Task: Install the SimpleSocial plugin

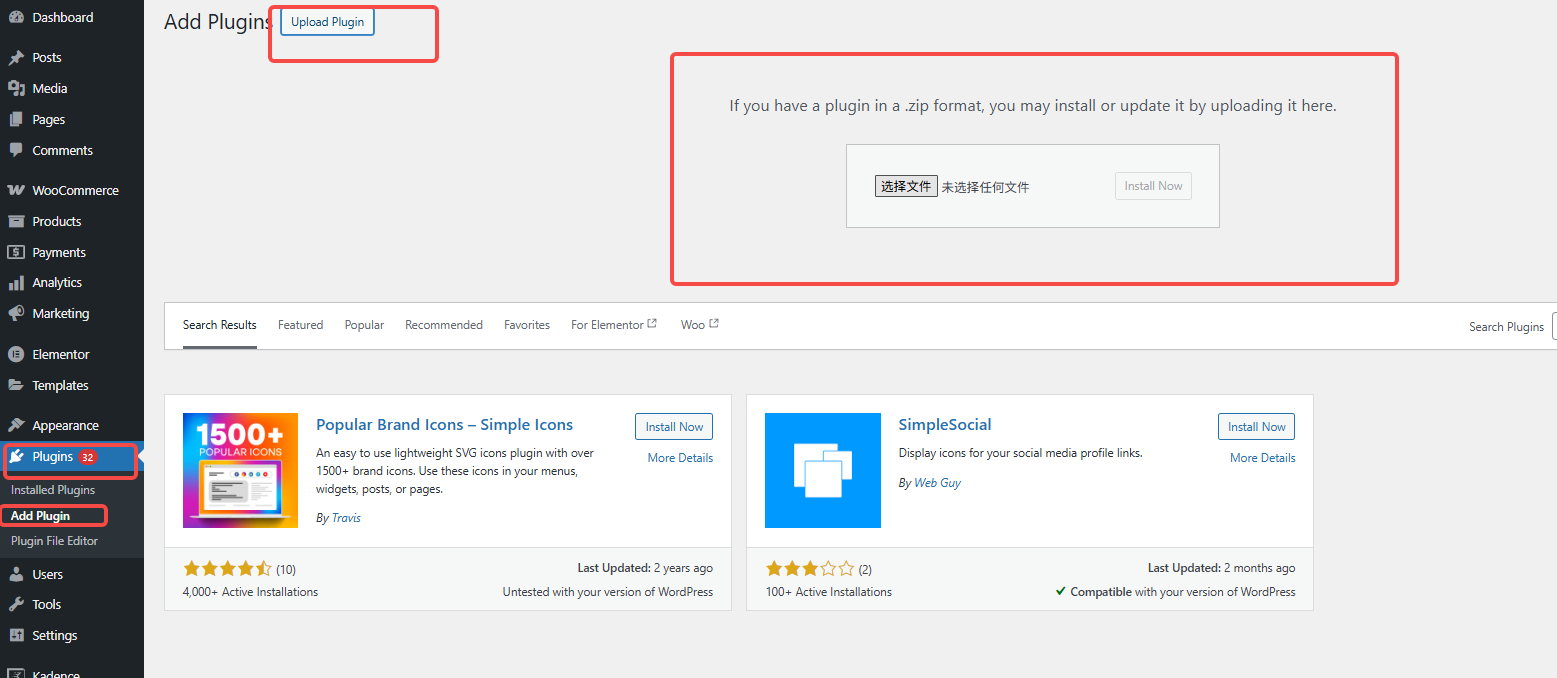Action: (x=1256, y=427)
